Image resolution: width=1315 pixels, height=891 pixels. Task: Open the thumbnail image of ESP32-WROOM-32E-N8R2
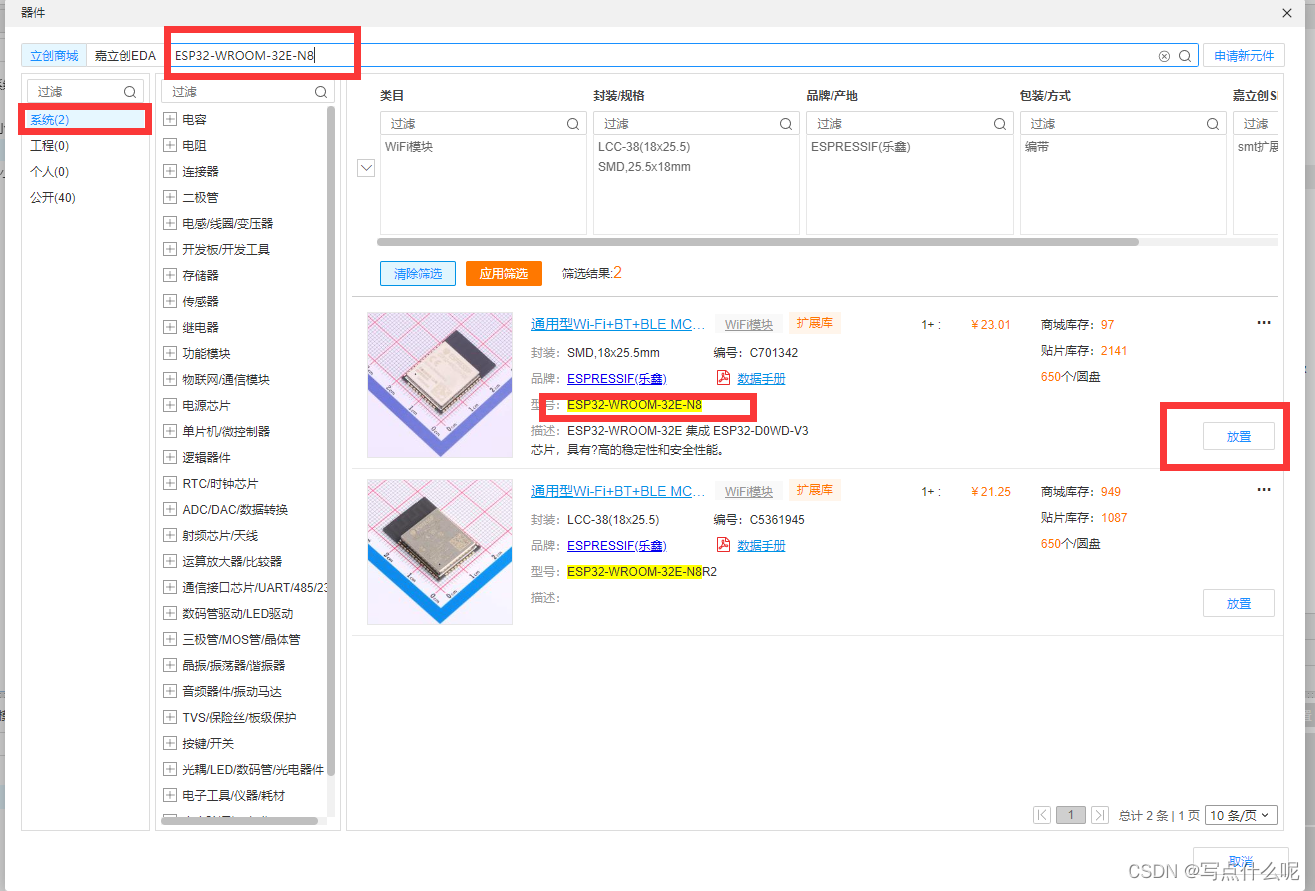point(440,552)
